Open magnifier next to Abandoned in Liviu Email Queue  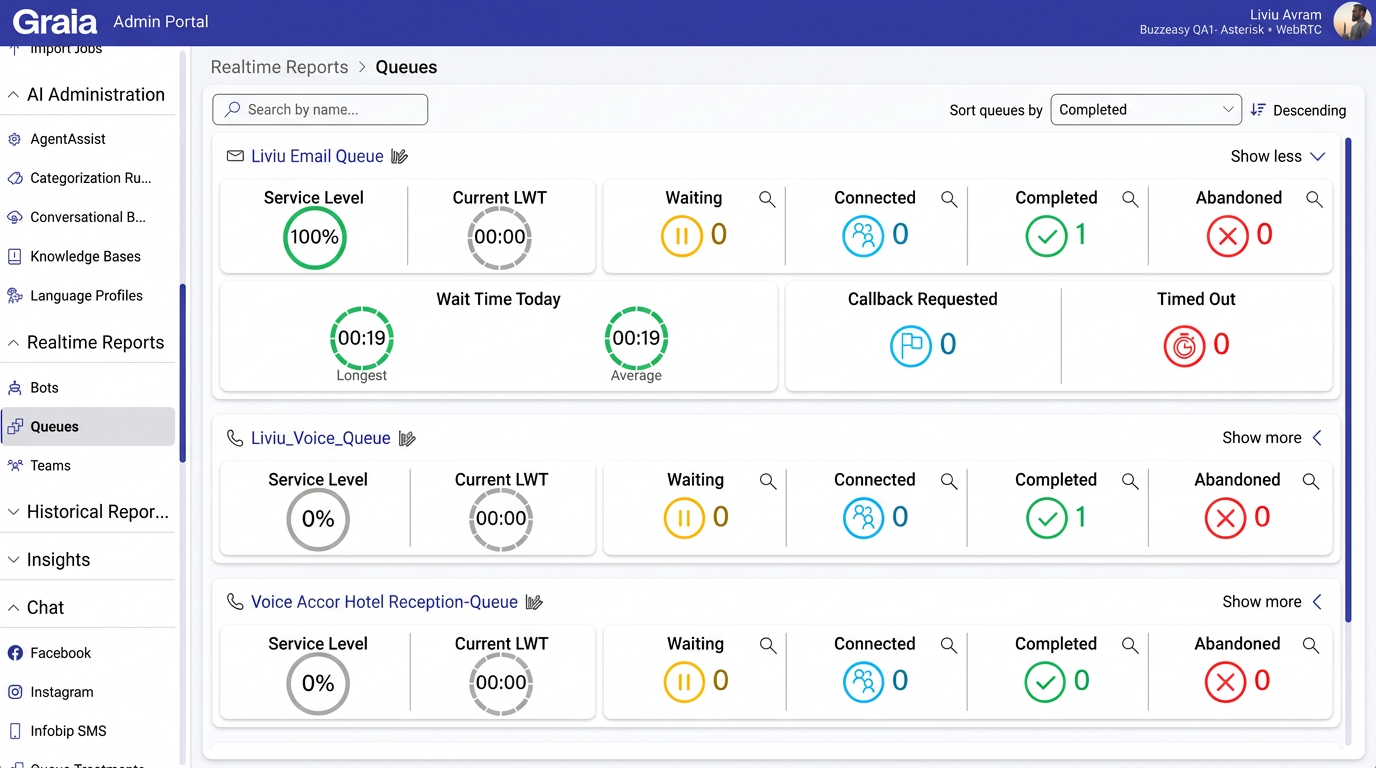(x=1314, y=199)
